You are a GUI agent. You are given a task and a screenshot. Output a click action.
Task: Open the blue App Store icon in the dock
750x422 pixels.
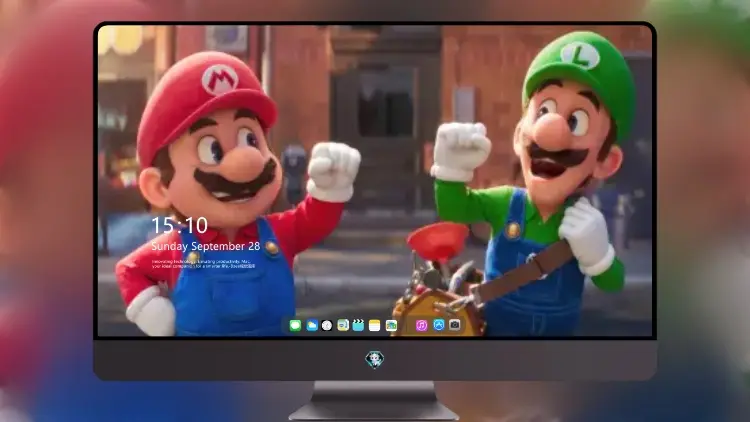coord(439,325)
